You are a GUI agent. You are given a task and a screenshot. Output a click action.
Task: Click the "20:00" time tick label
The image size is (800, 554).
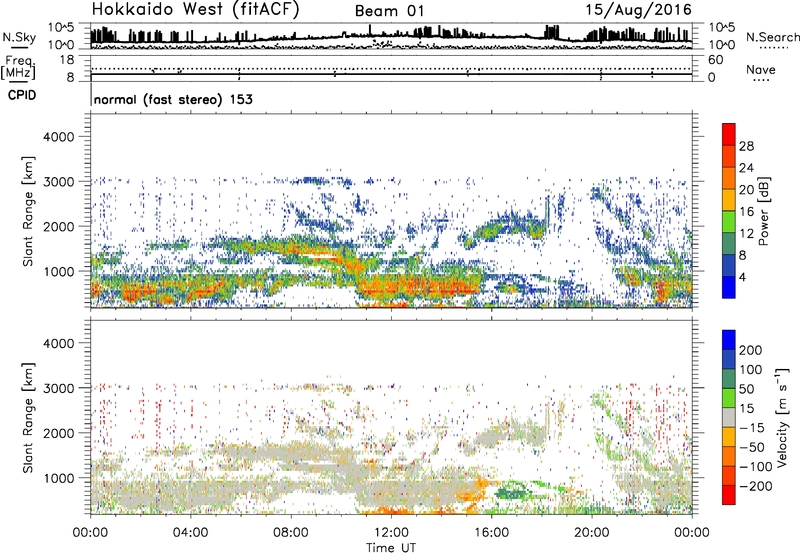click(591, 533)
